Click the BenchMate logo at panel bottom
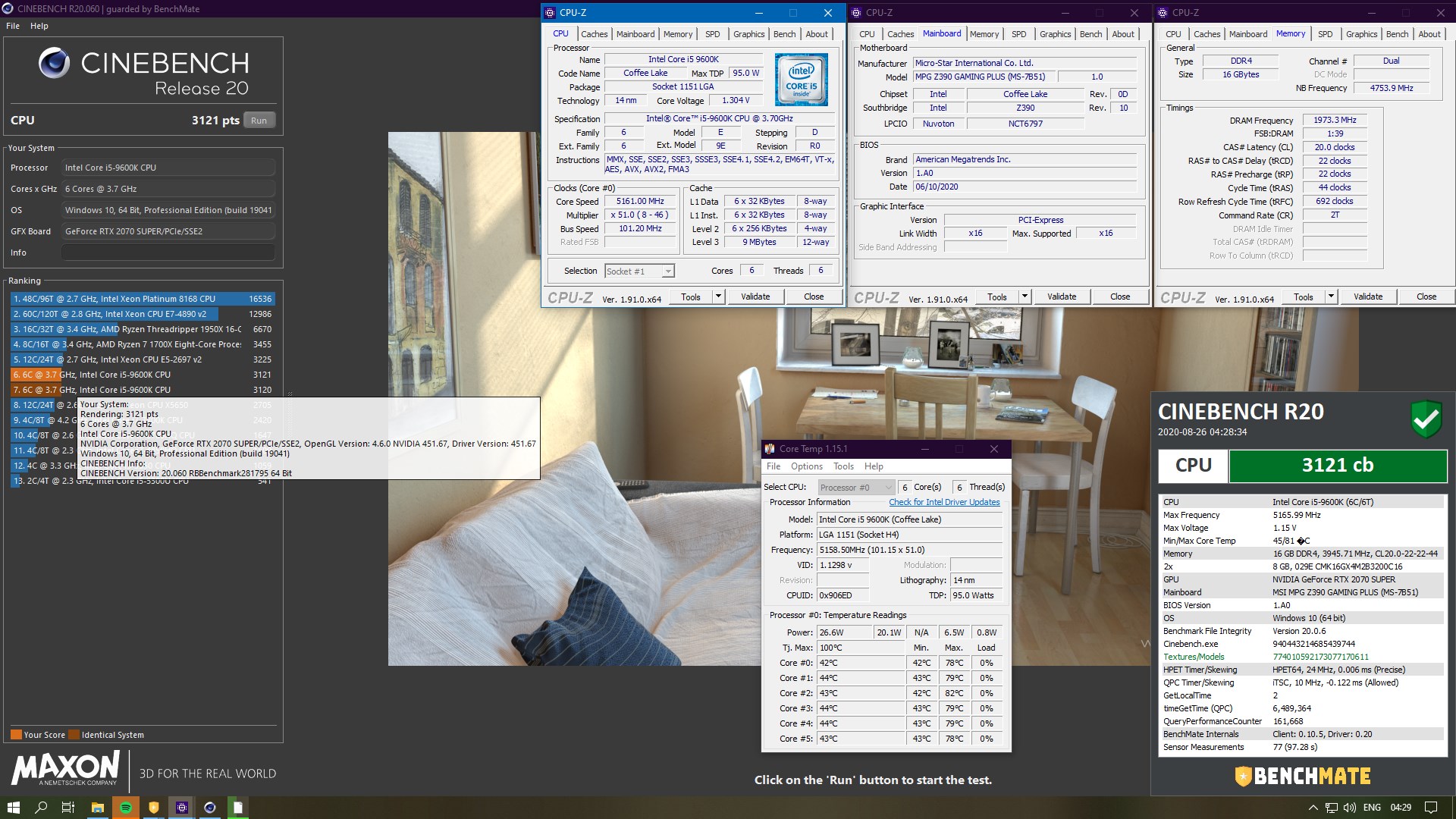This screenshot has height=819, width=1456. click(1303, 776)
